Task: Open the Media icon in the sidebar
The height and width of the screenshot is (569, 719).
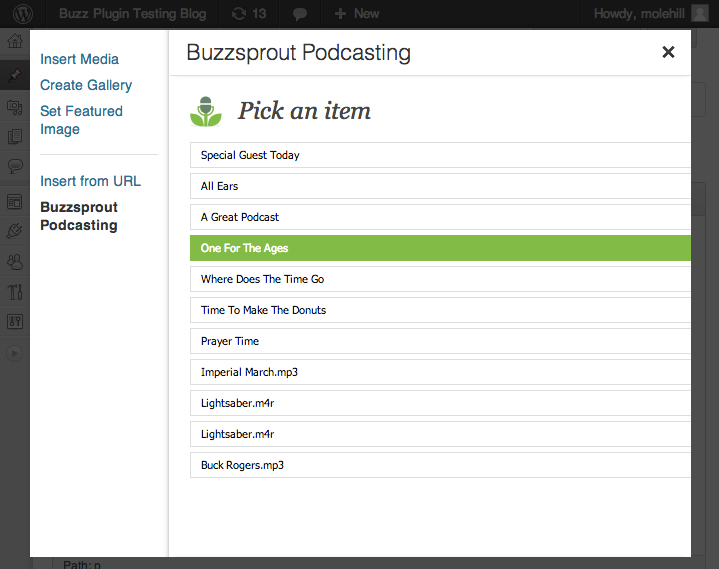Action: pyautogui.click(x=15, y=107)
